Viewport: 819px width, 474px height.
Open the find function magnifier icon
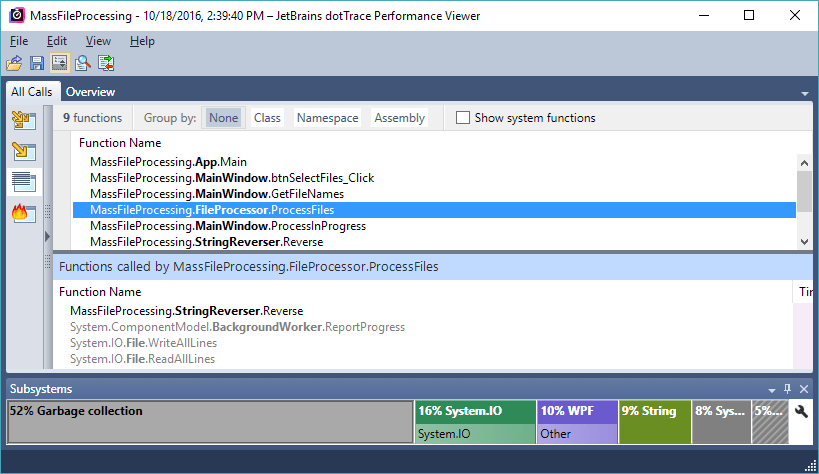pos(83,63)
